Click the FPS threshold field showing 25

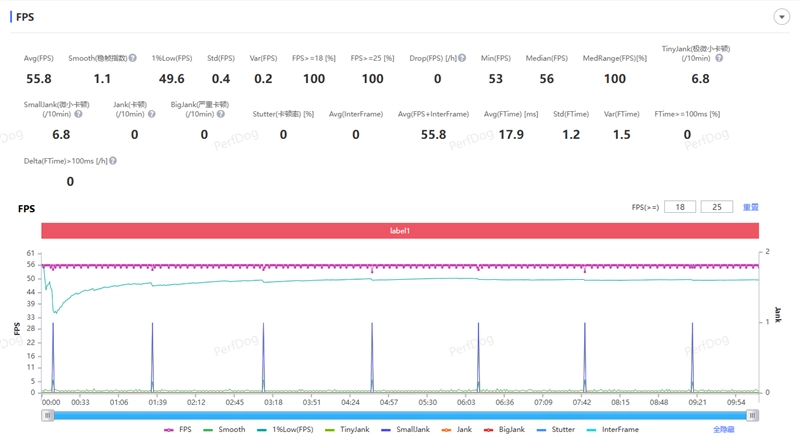pyautogui.click(x=716, y=207)
